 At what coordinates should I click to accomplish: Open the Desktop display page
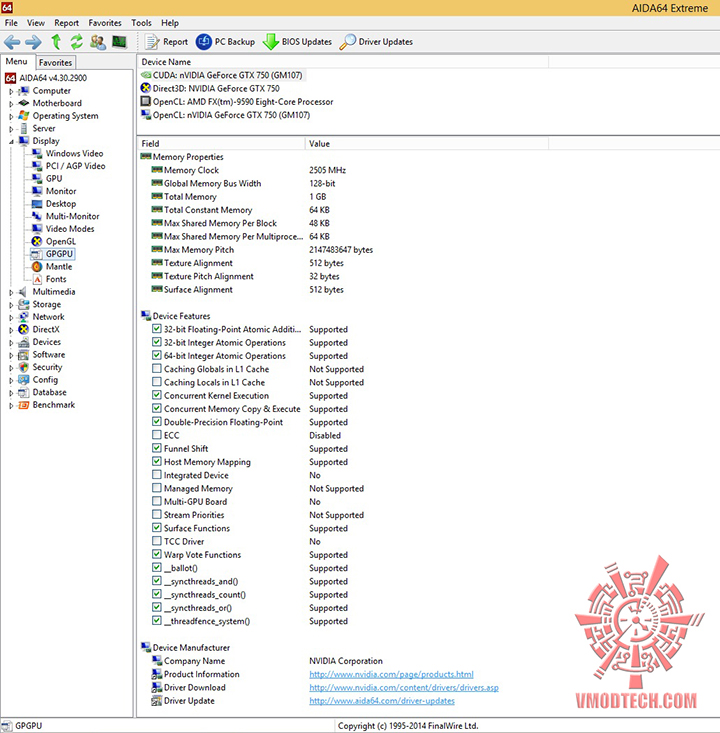[60, 204]
